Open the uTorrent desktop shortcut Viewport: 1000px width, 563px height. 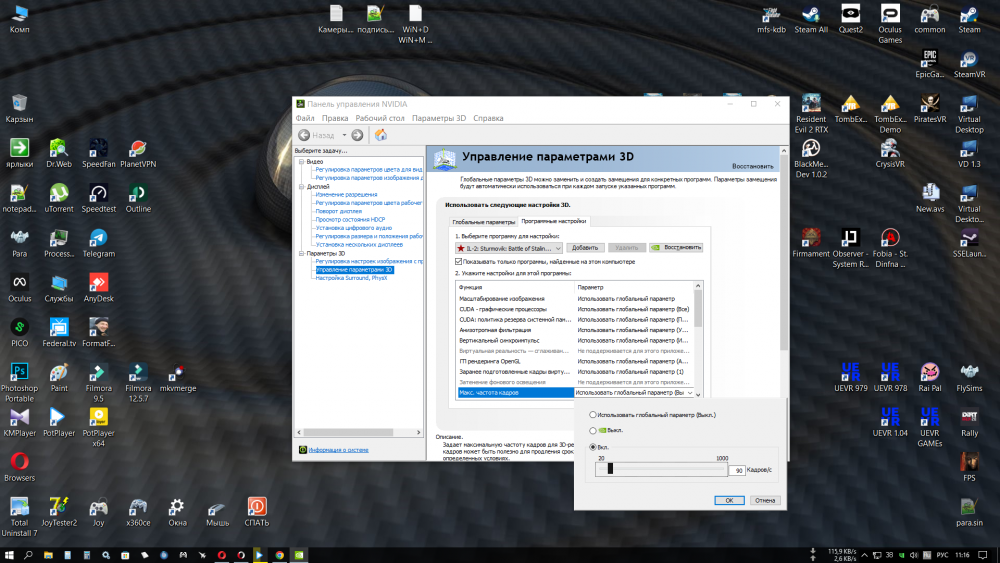pyautogui.click(x=59, y=193)
